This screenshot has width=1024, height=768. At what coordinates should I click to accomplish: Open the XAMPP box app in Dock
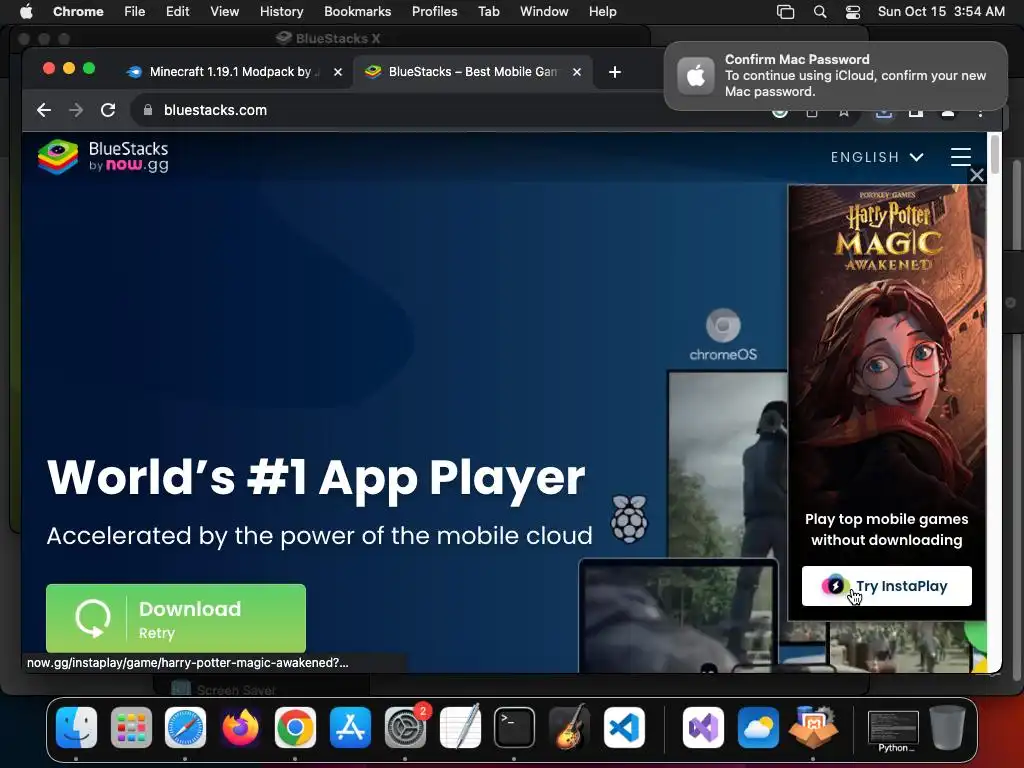tap(812, 727)
